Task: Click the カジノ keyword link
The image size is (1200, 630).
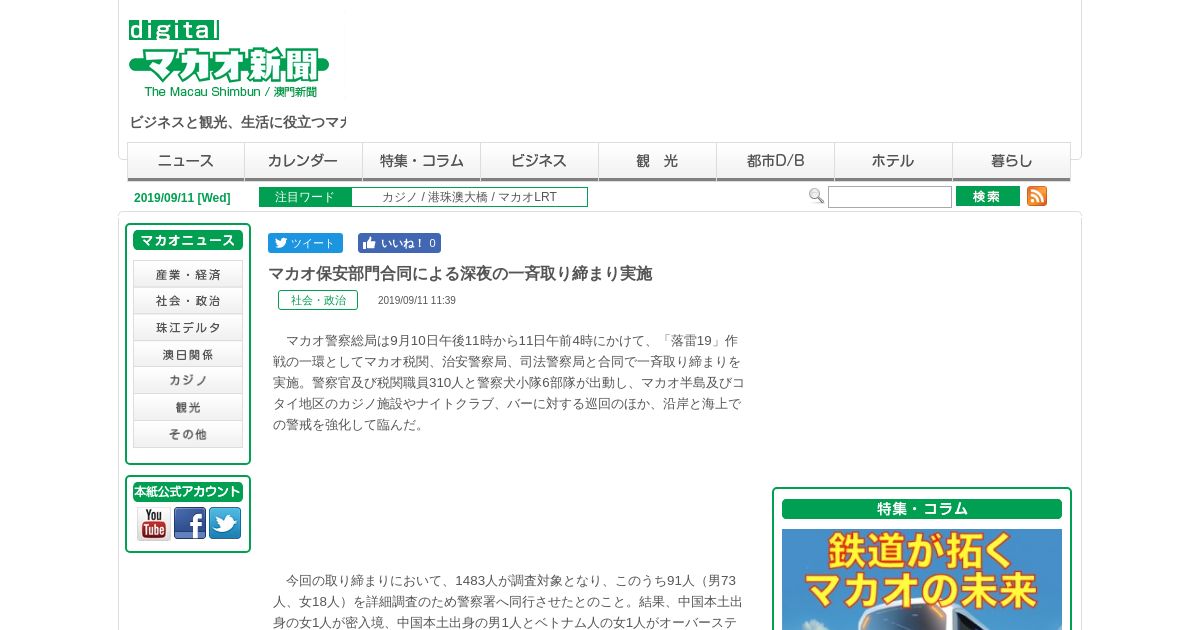Action: pos(399,197)
